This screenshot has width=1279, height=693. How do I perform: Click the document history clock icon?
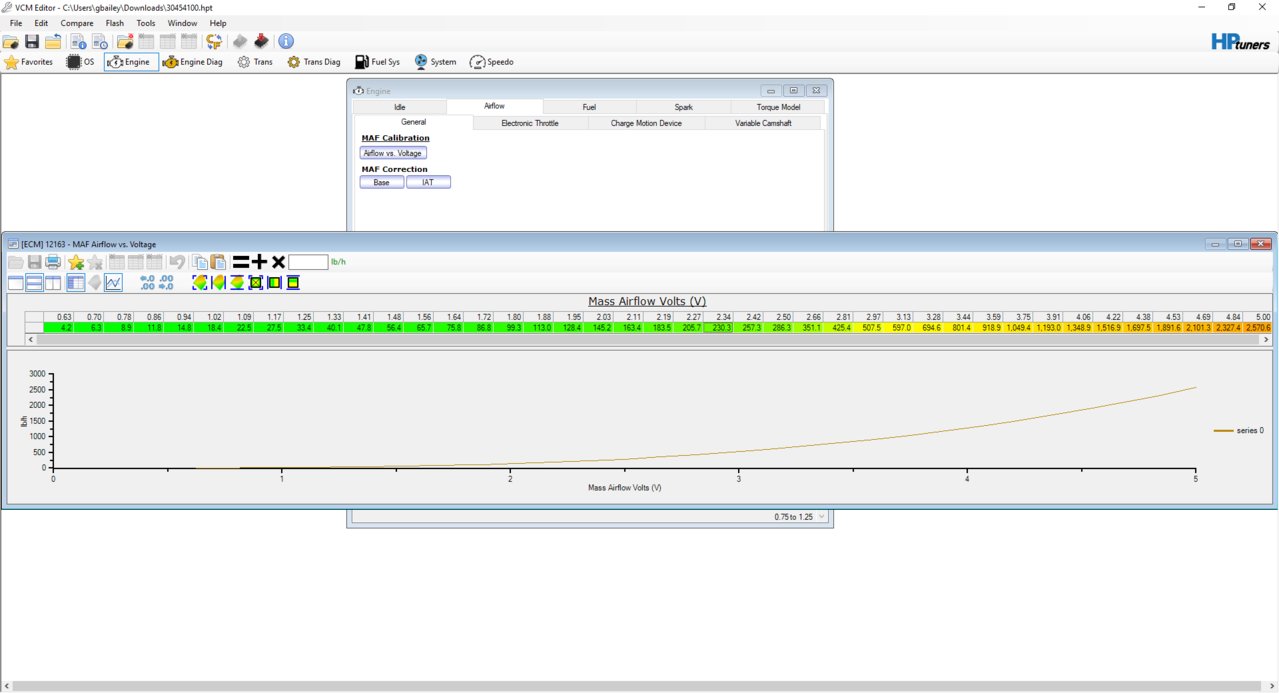tap(99, 42)
